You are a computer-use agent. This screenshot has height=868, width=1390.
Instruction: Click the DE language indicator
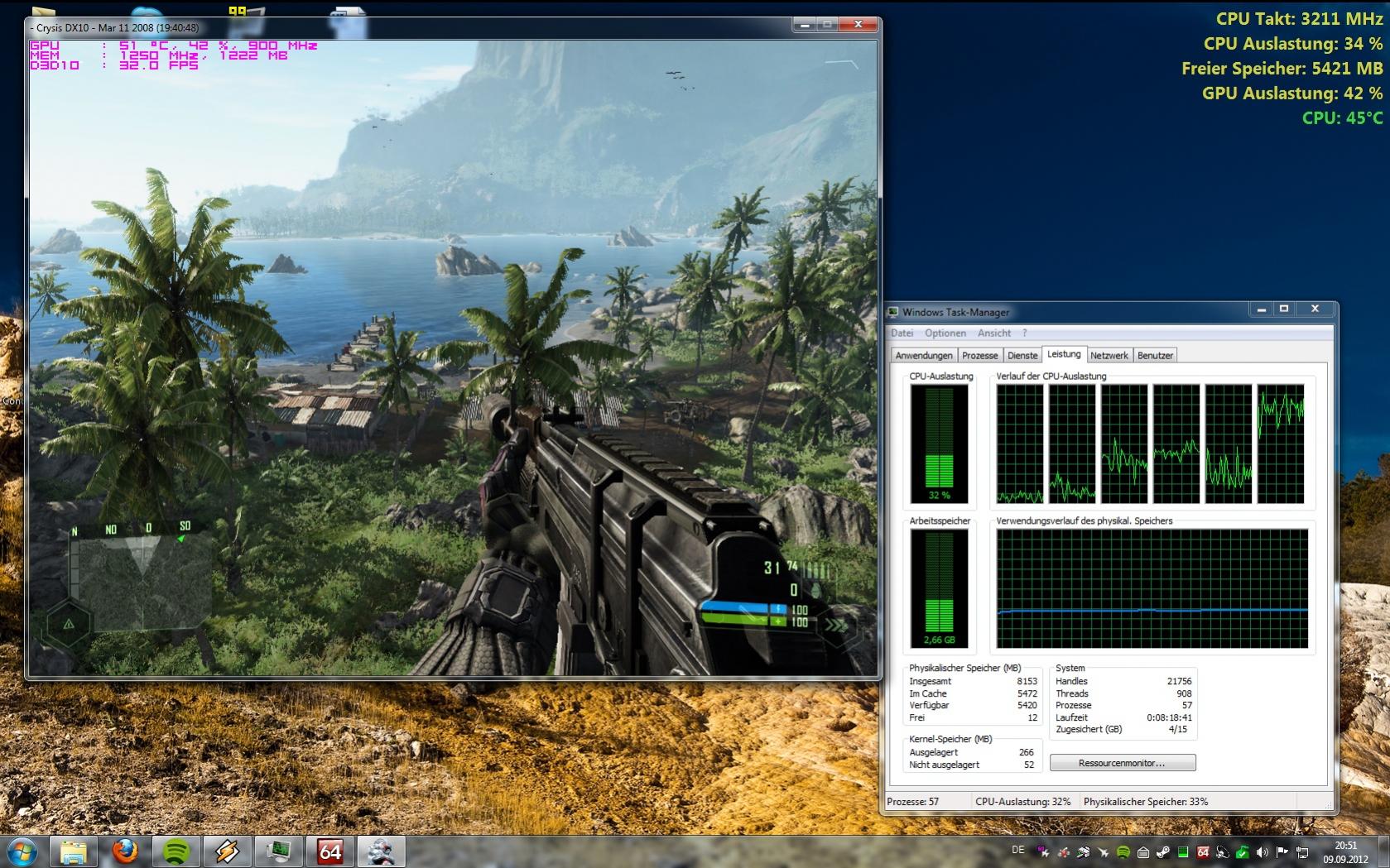pos(1018,851)
